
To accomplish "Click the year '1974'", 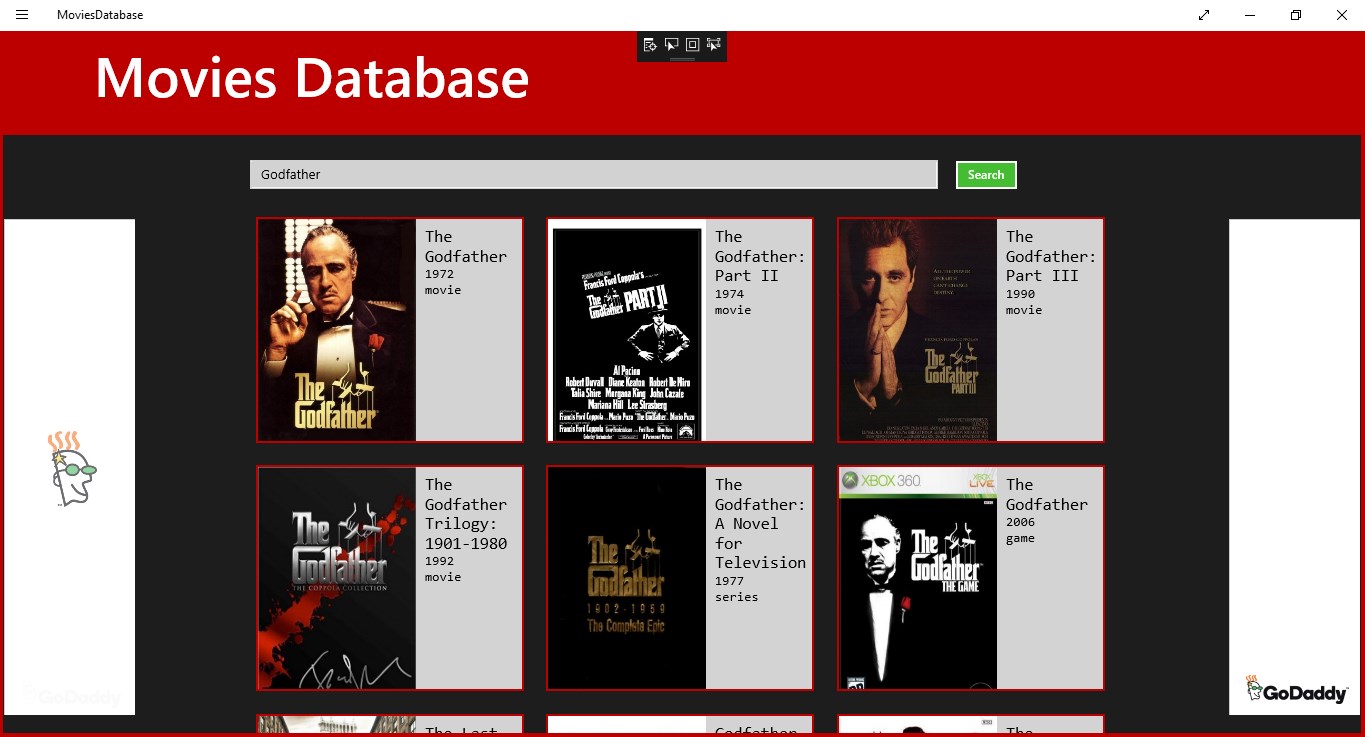I will [729, 294].
